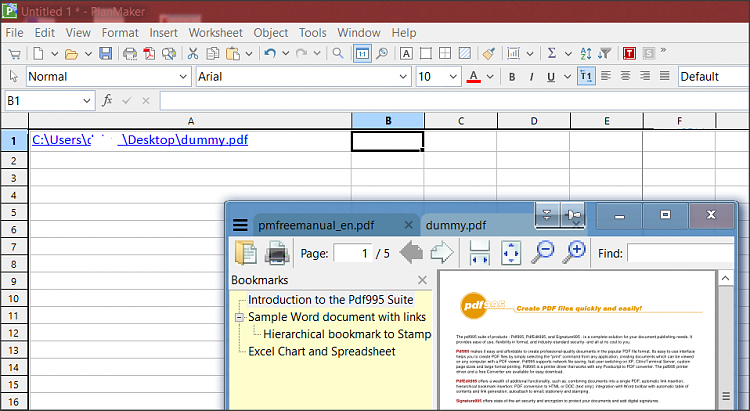Open the dummy.pdf hyperlink in cell A1

click(140, 140)
